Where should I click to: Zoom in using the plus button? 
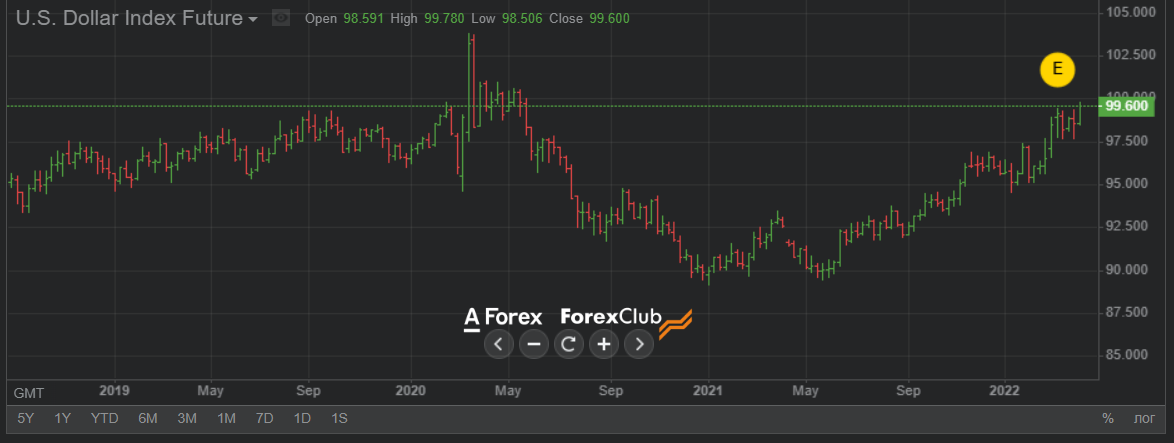click(x=603, y=344)
